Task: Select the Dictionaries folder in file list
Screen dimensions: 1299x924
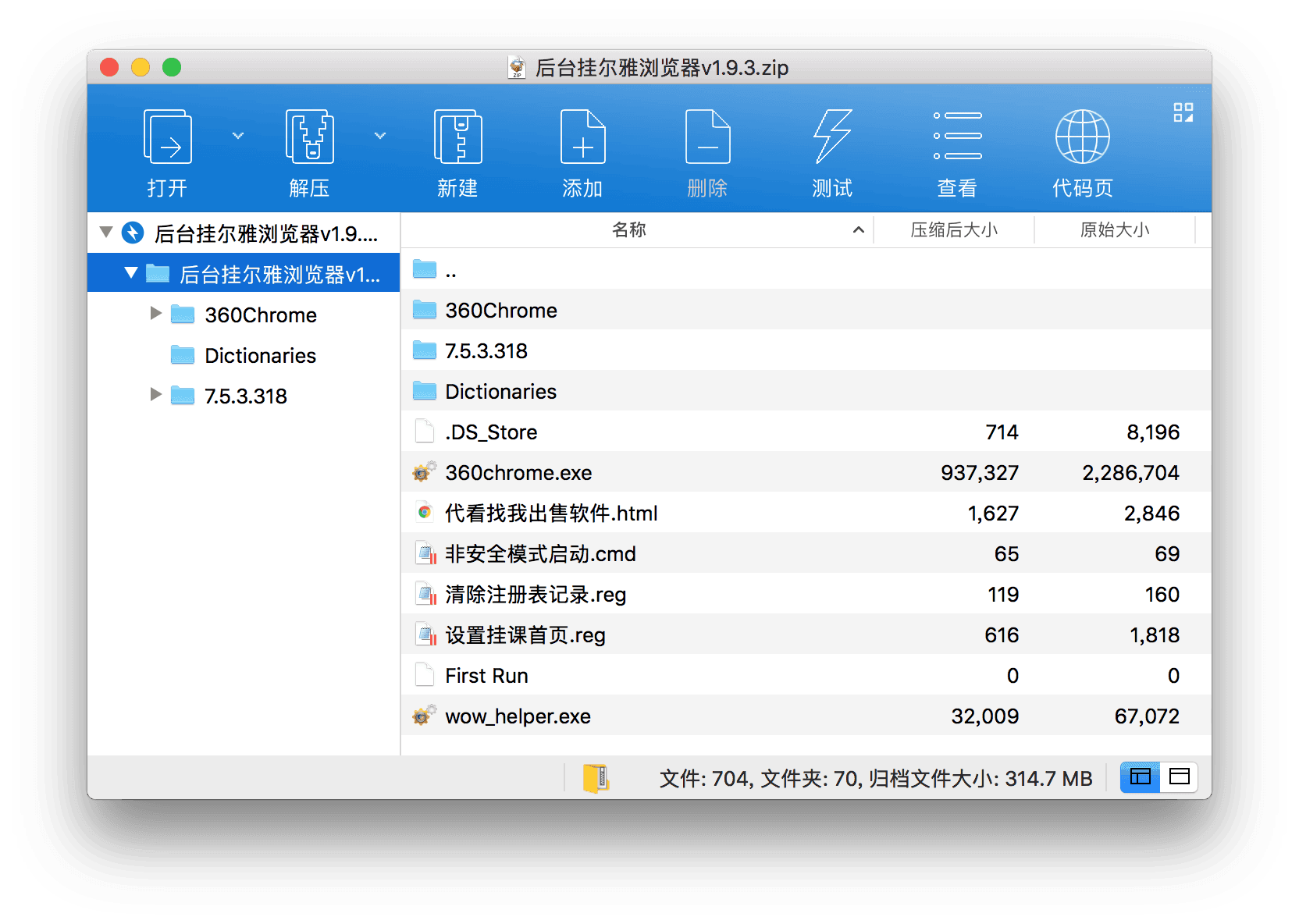Action: [806, 392]
